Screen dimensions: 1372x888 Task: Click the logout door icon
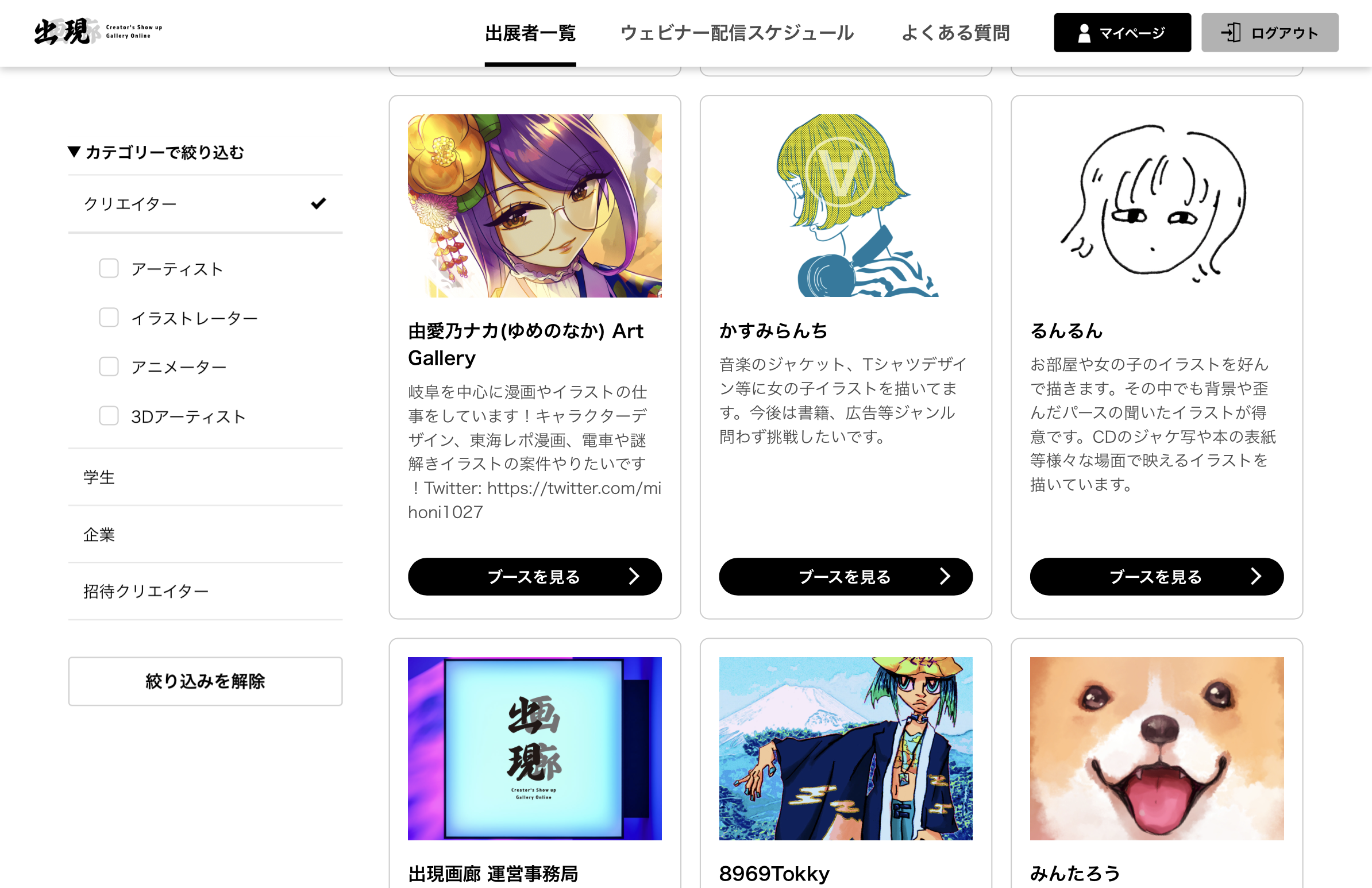[x=1231, y=33]
